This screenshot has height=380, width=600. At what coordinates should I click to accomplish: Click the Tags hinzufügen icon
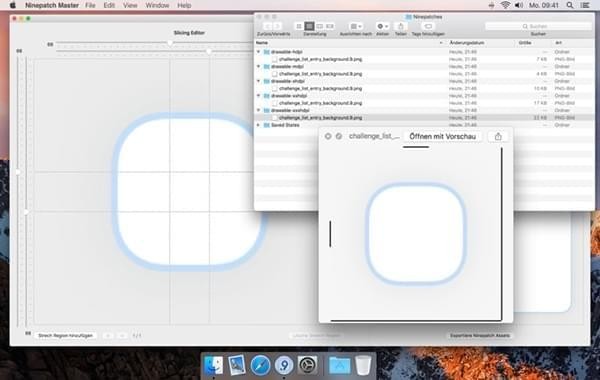point(428,26)
